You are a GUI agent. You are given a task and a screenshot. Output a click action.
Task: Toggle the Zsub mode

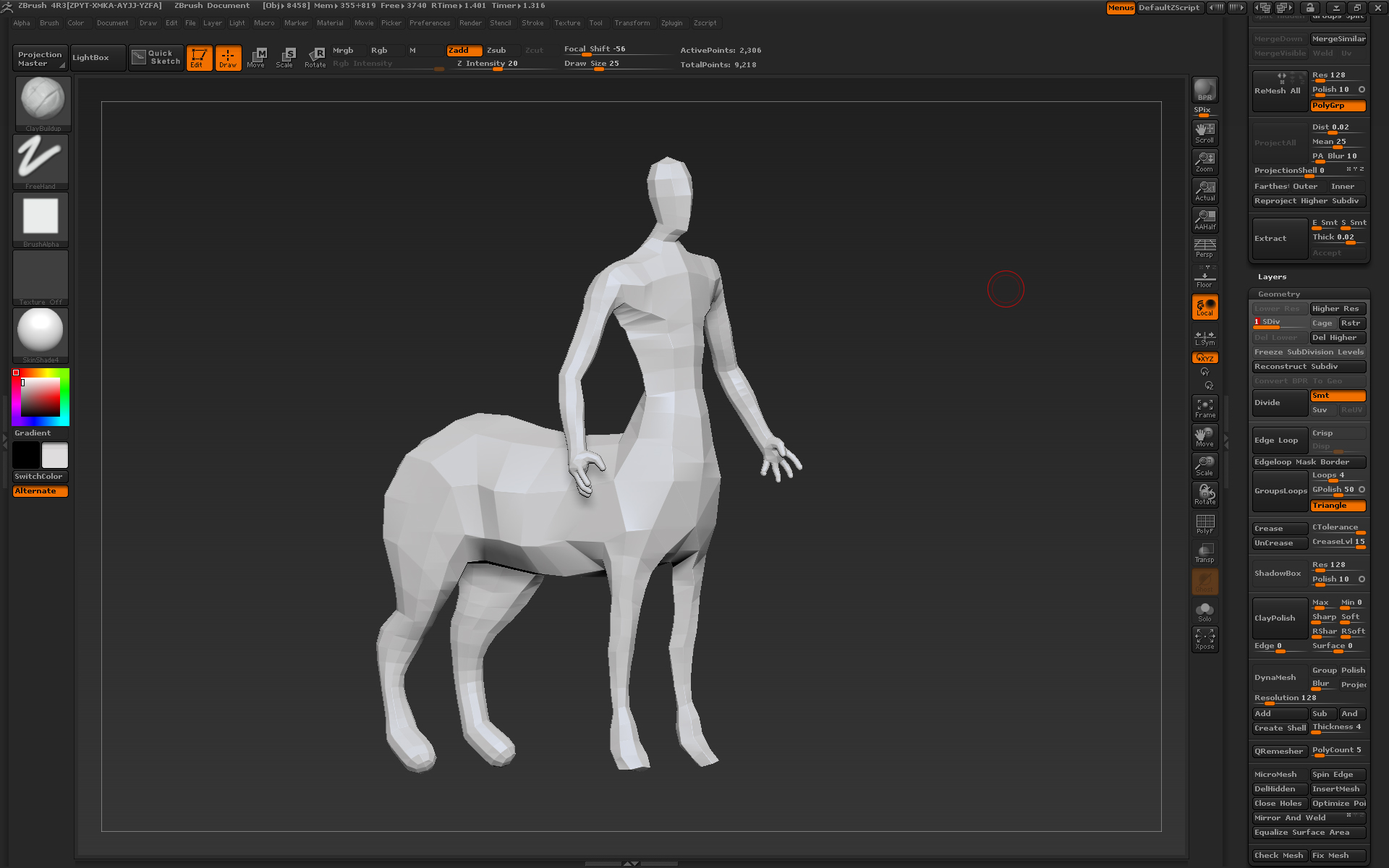(496, 50)
